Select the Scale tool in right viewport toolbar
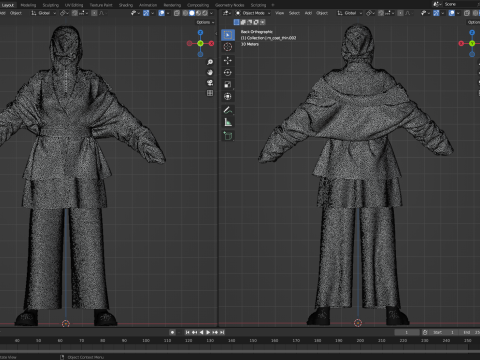Screen dimensions: 480x360 228,84
